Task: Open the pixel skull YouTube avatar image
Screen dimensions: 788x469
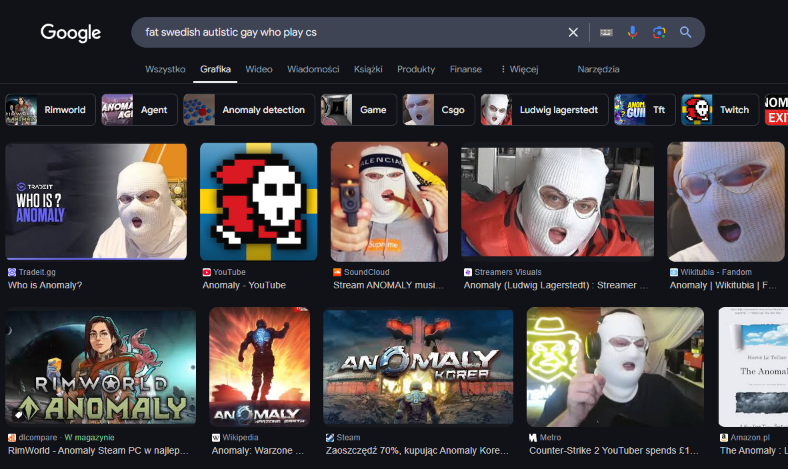Action: tap(258, 202)
